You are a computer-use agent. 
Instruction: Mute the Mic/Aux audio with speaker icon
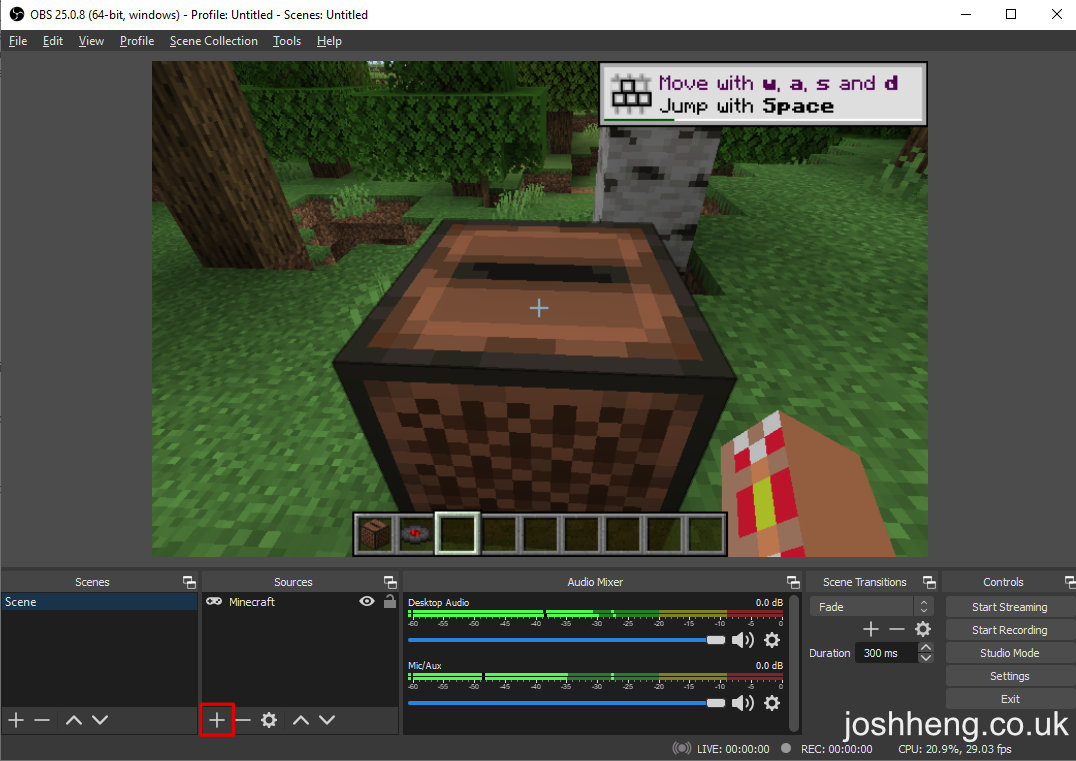coord(744,703)
